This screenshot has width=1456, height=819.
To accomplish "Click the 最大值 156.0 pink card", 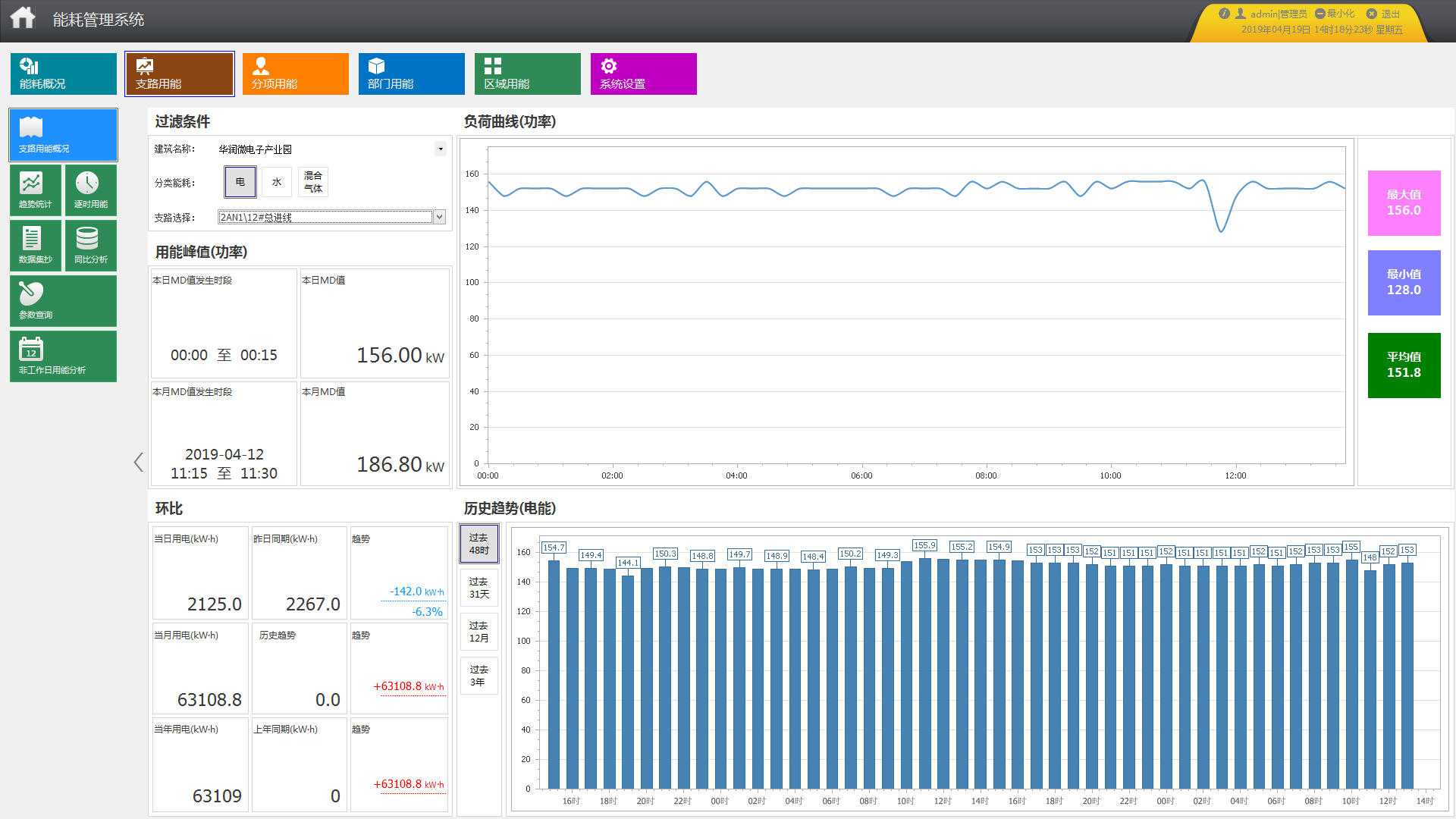I will click(x=1404, y=203).
